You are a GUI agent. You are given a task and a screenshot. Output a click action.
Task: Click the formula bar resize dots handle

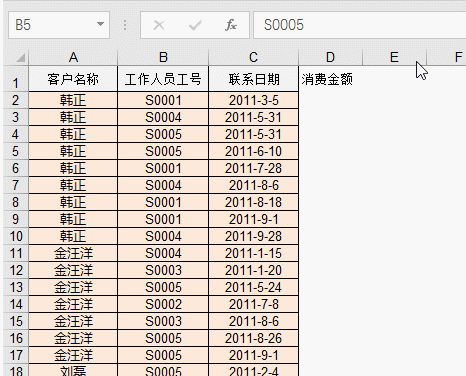pyautogui.click(x=125, y=25)
